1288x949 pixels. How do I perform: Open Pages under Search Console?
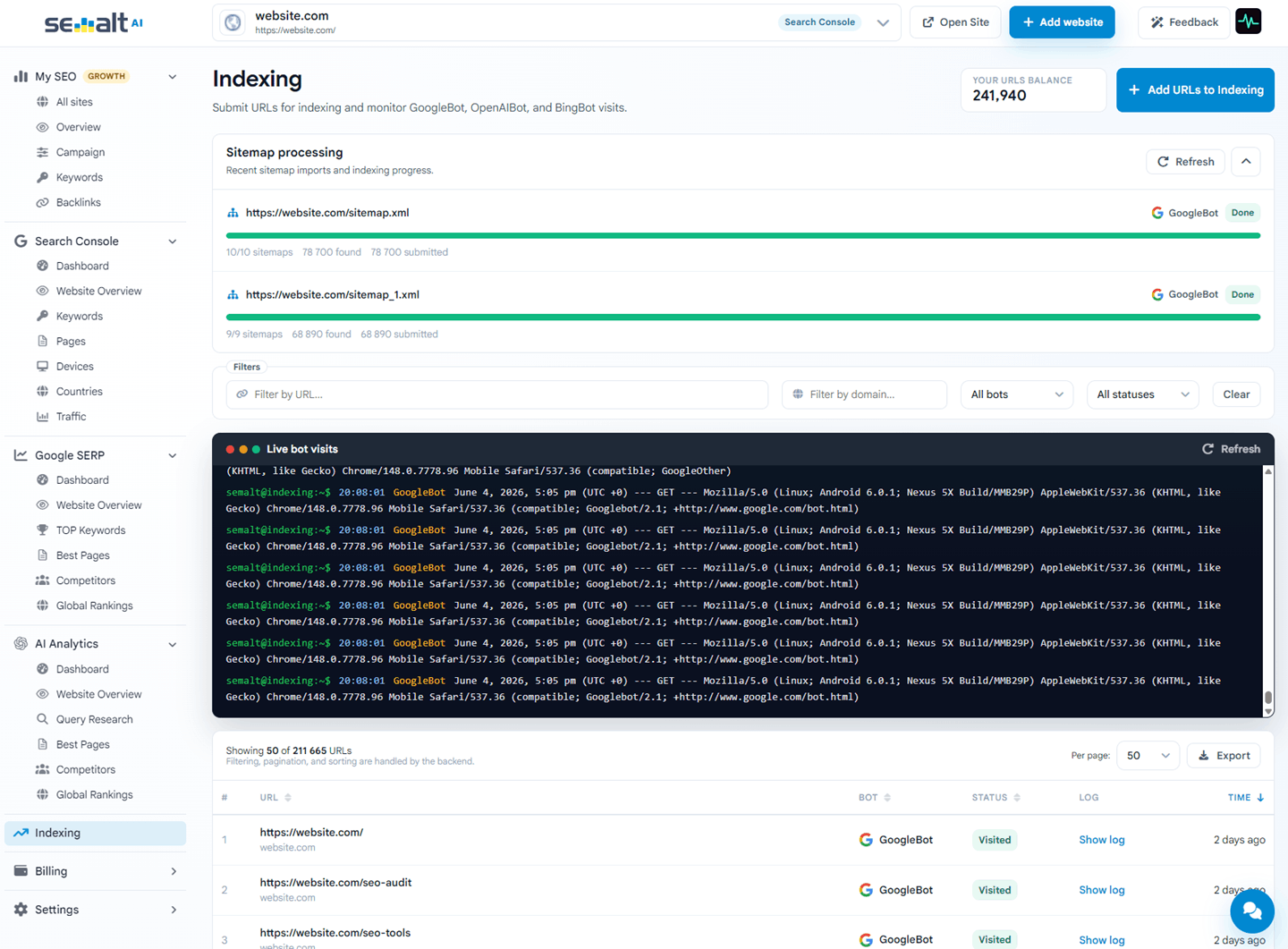tap(71, 341)
